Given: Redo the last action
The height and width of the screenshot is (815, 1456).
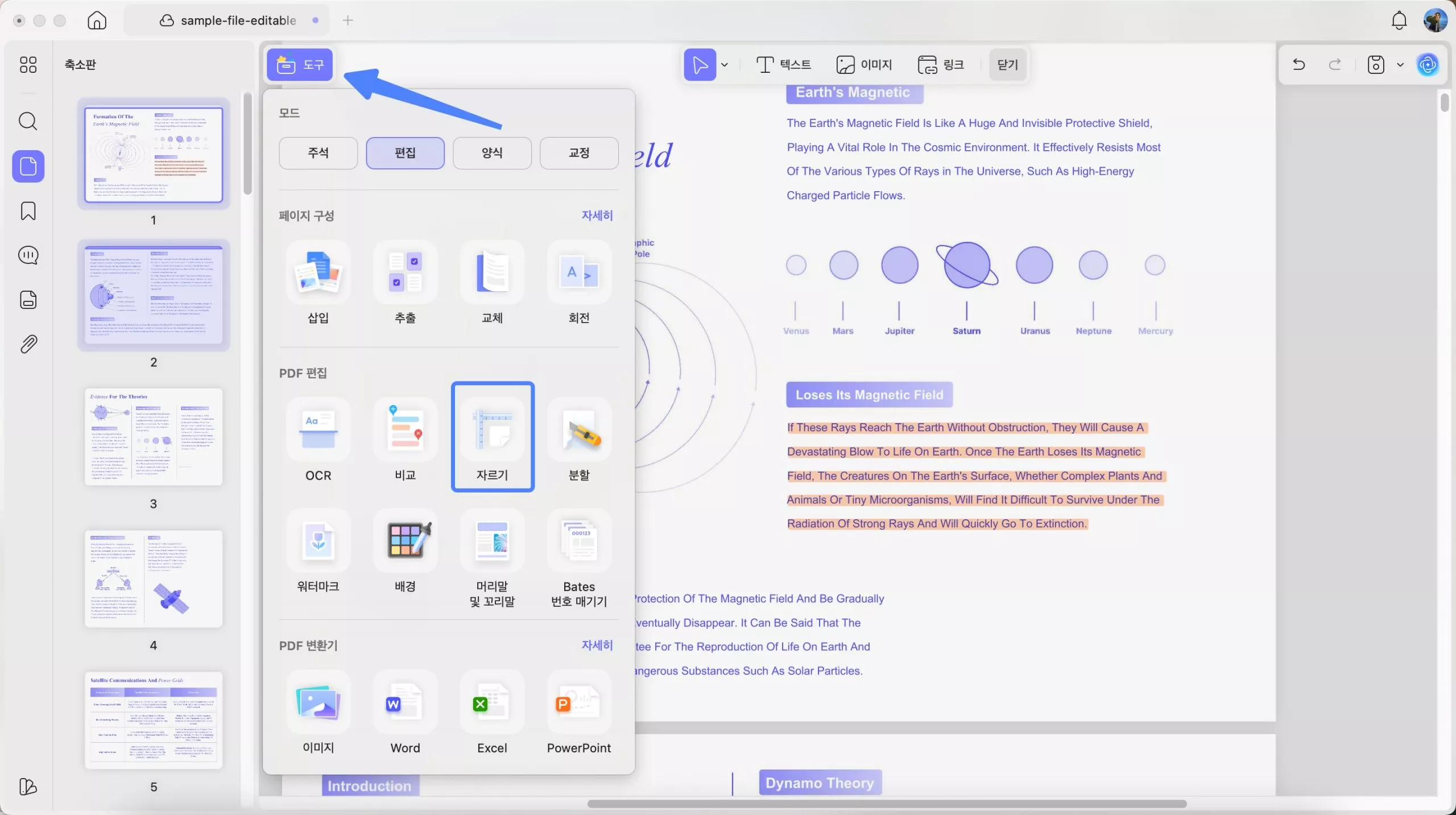Looking at the screenshot, I should click(1335, 65).
